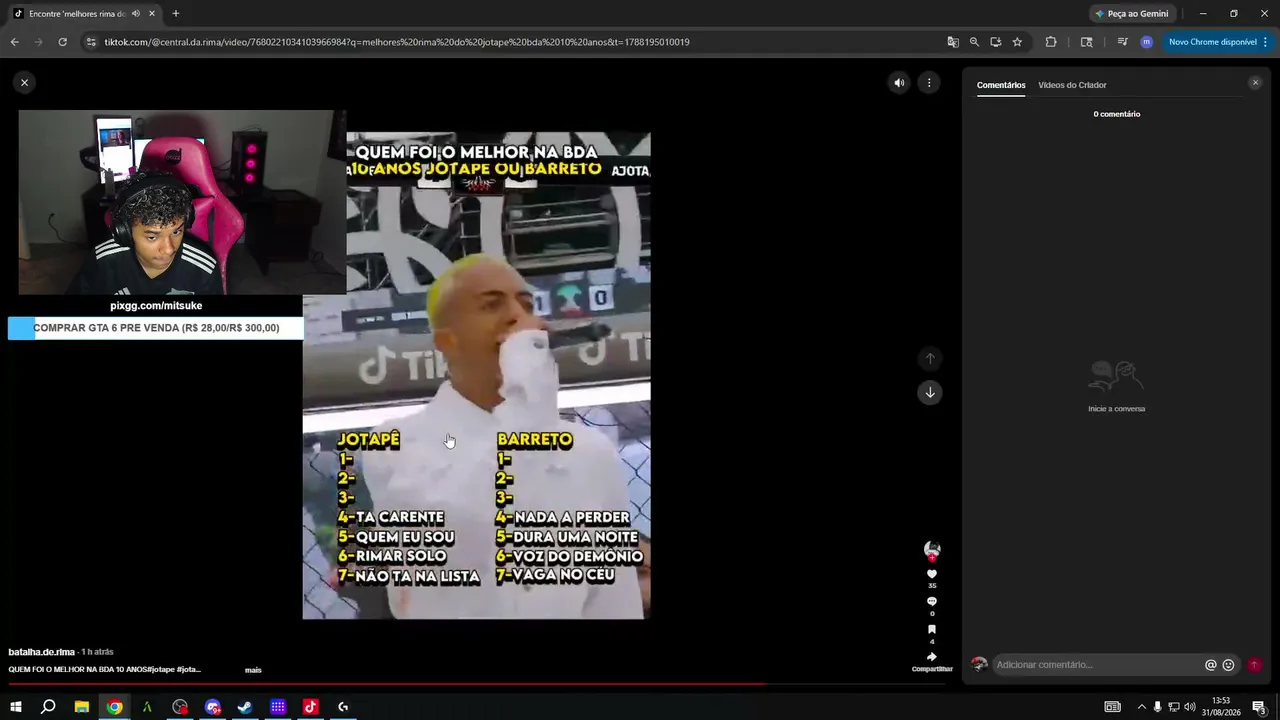Open Steam from the taskbar
Viewport: 1280px width, 720px height.
tap(245, 707)
